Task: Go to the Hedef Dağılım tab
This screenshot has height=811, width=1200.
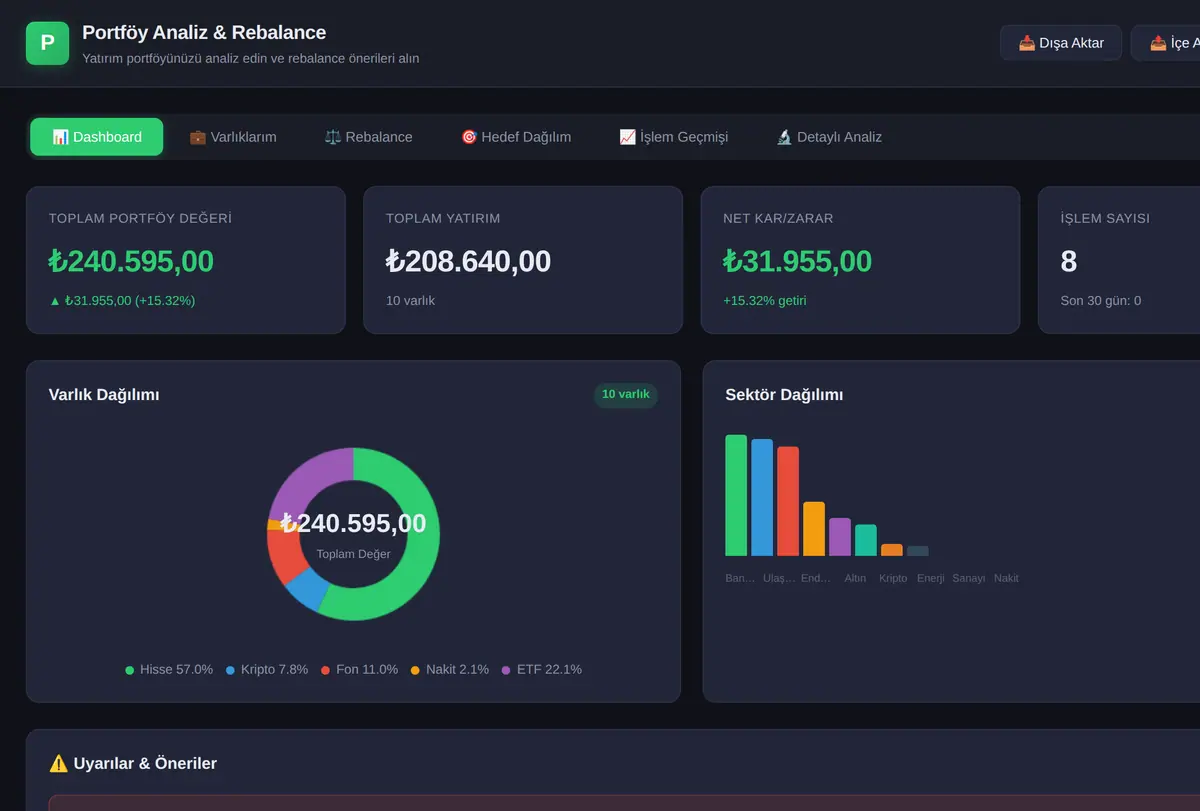Action: tap(516, 137)
